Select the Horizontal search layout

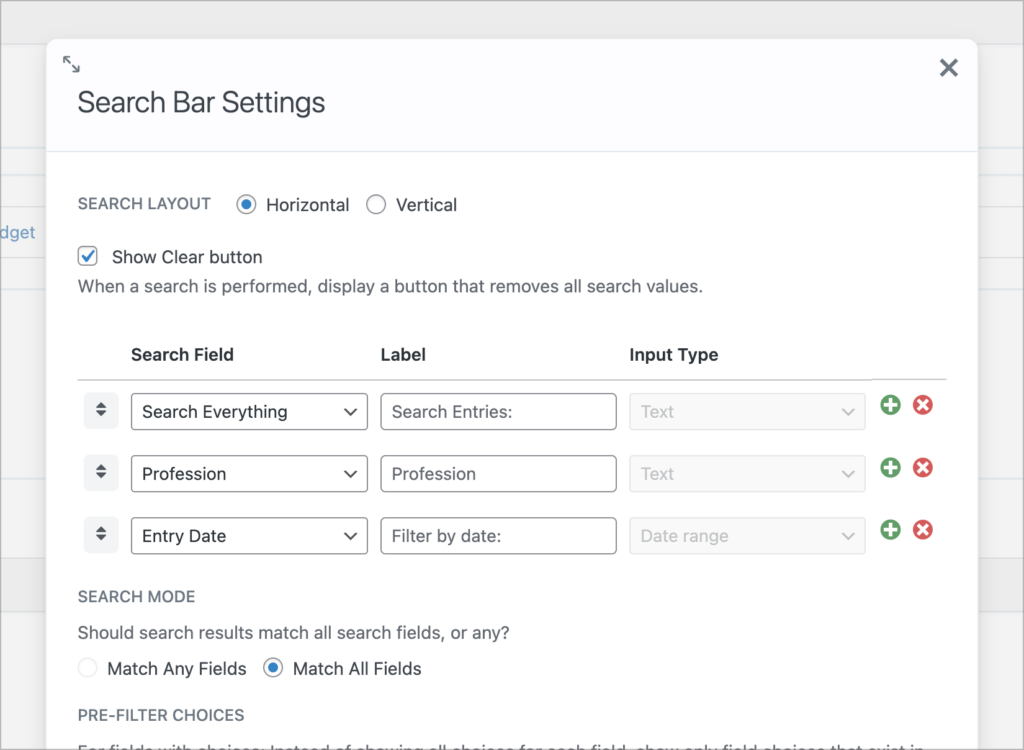point(246,204)
